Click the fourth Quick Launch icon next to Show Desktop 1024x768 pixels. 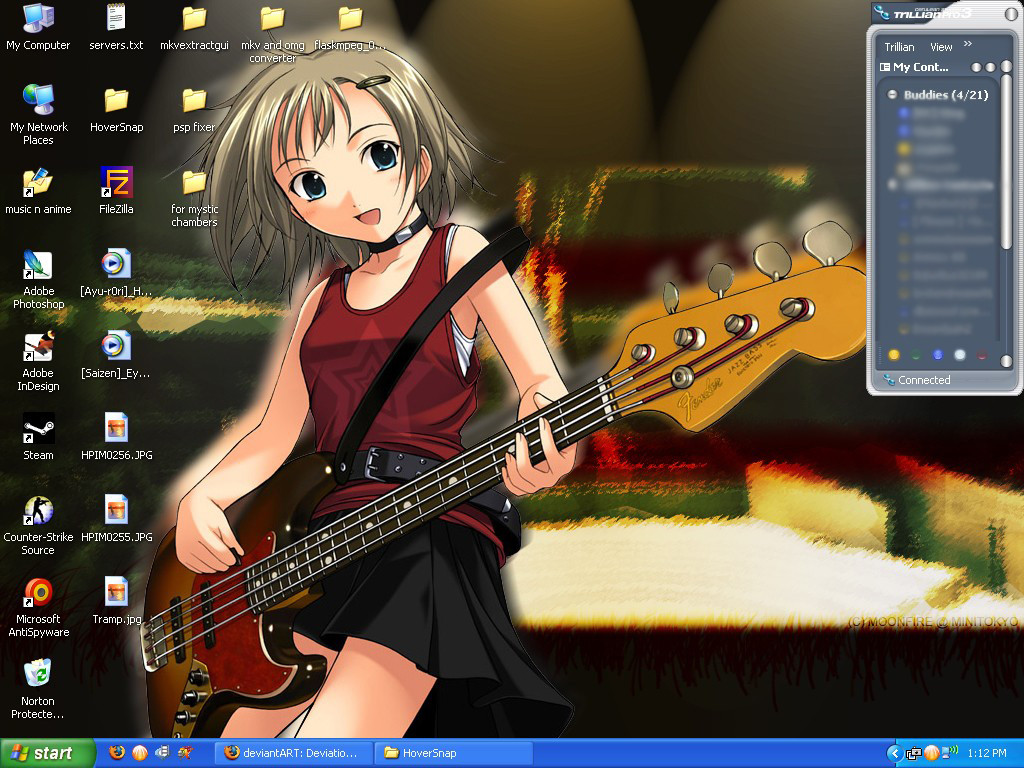185,753
